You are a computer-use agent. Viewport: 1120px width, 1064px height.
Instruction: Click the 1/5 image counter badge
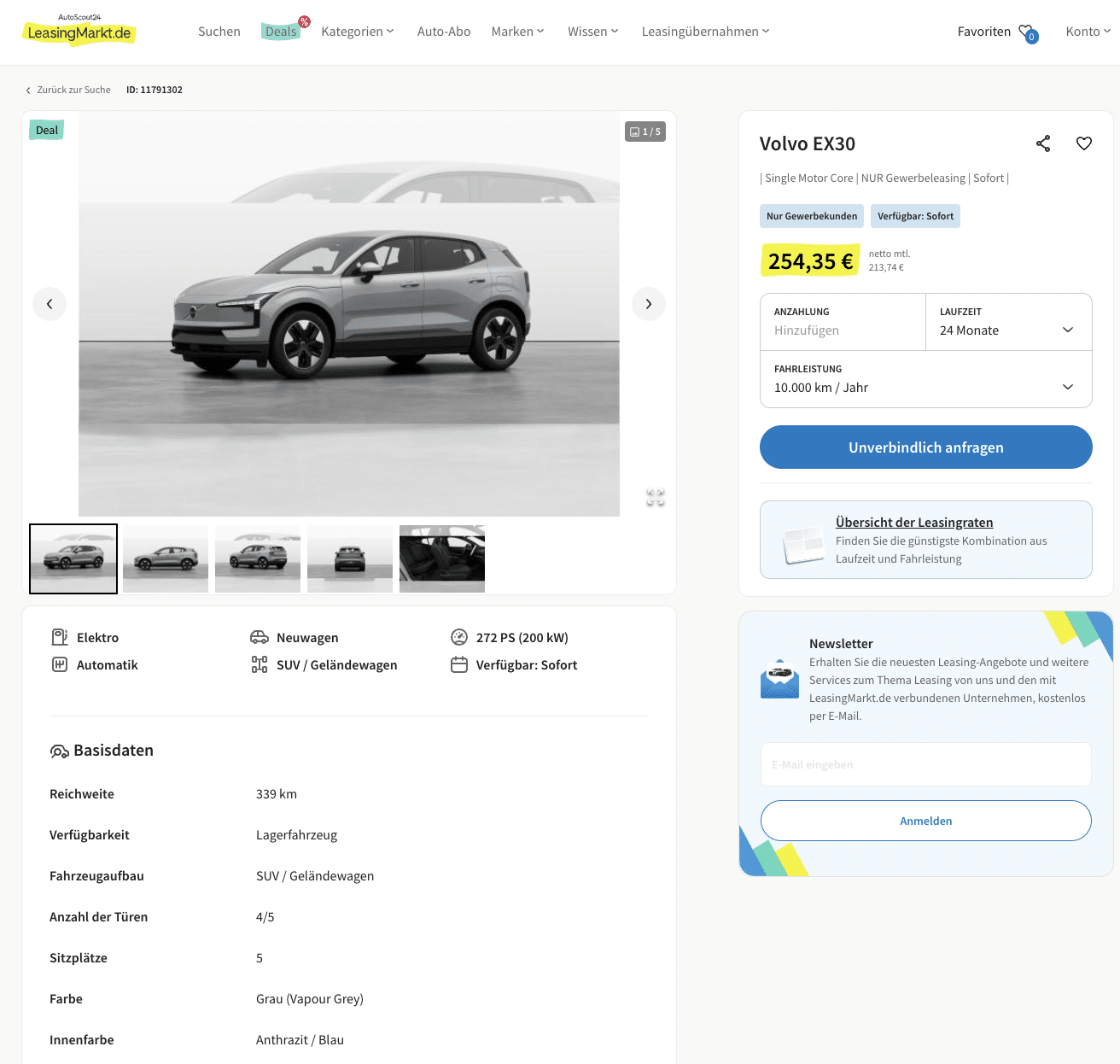click(x=645, y=132)
